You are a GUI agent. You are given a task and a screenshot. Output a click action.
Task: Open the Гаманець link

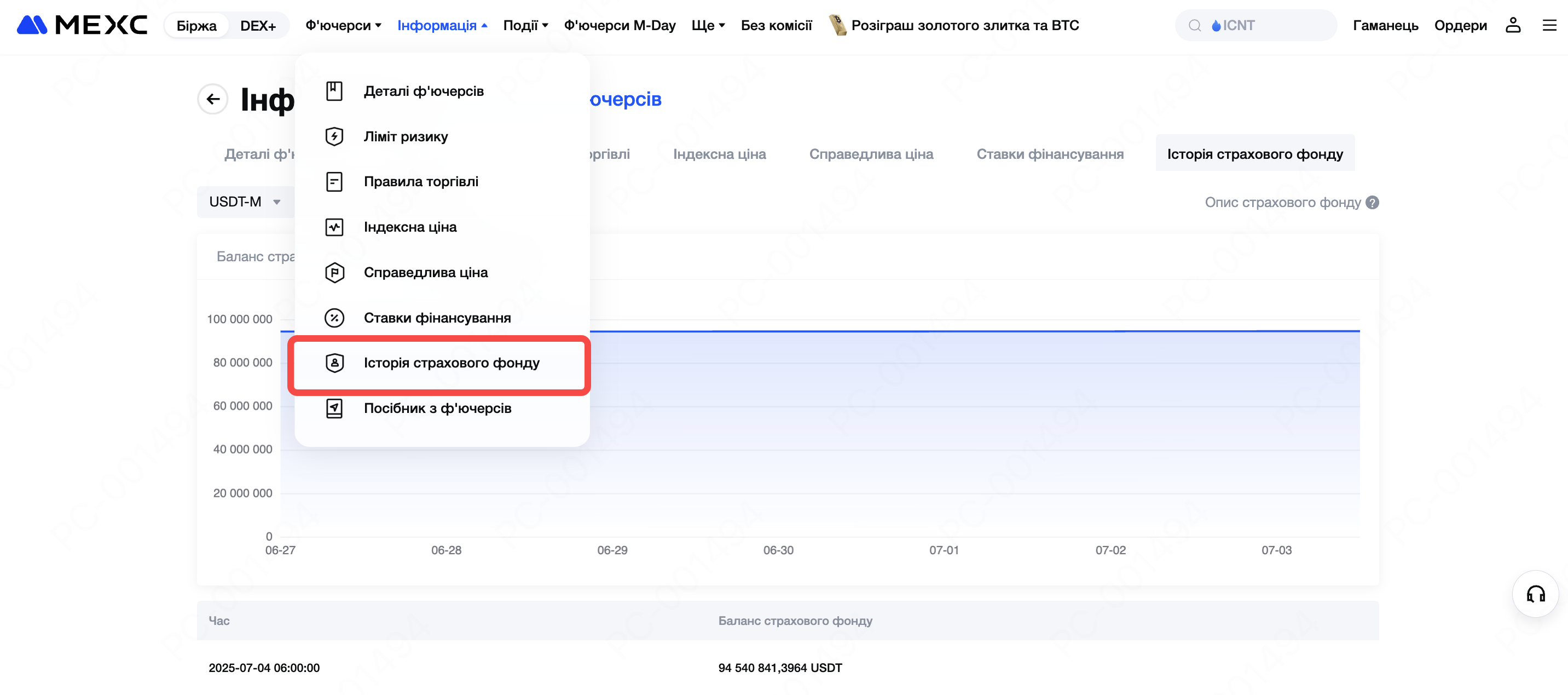click(x=1385, y=25)
